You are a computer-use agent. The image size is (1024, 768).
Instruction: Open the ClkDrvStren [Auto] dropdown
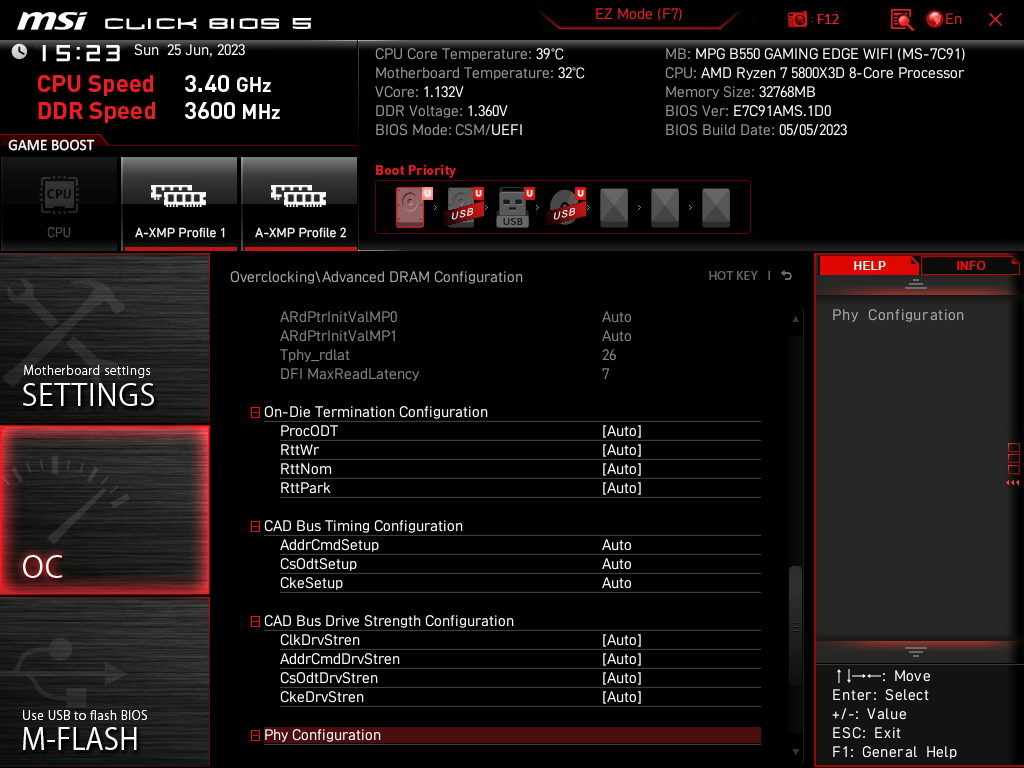(x=622, y=640)
